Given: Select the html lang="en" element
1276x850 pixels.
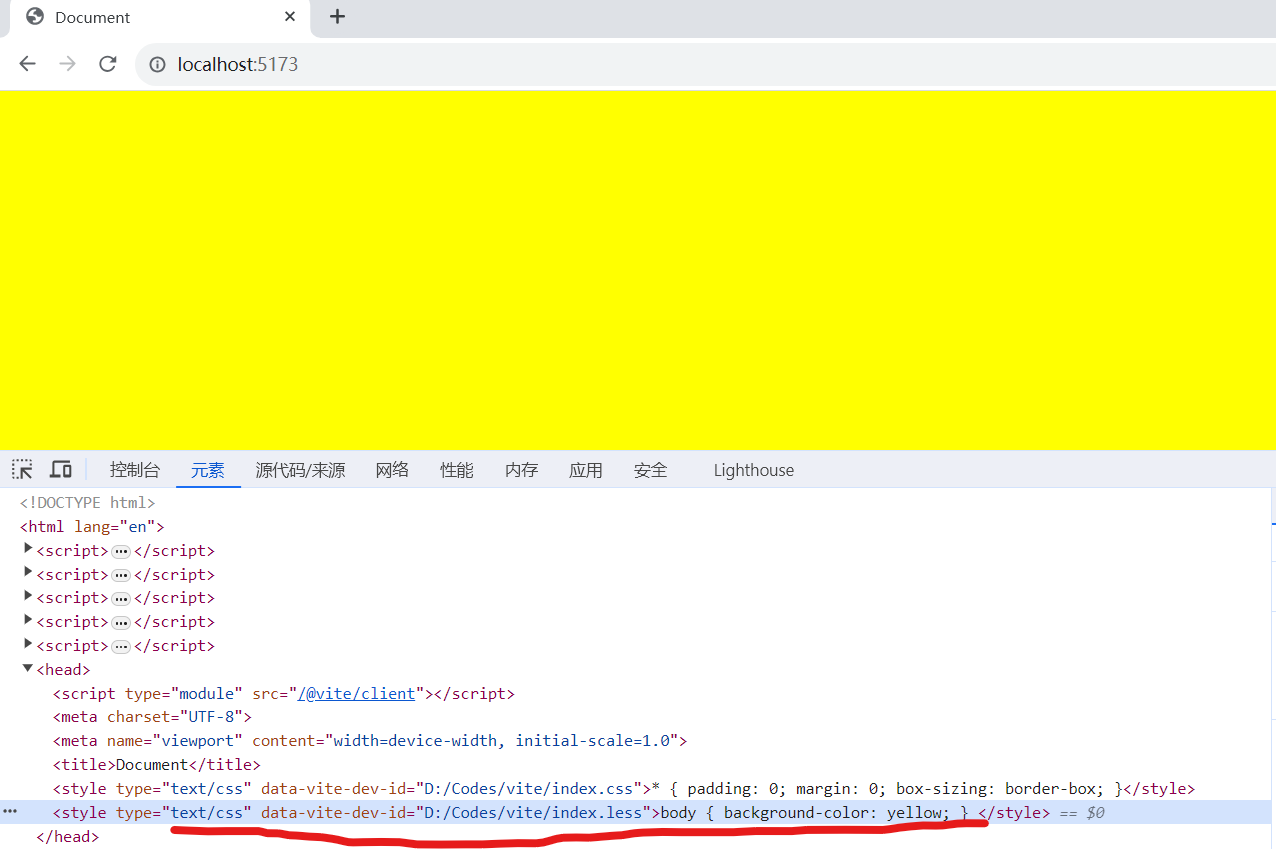Looking at the screenshot, I should pyautogui.click(x=91, y=526).
